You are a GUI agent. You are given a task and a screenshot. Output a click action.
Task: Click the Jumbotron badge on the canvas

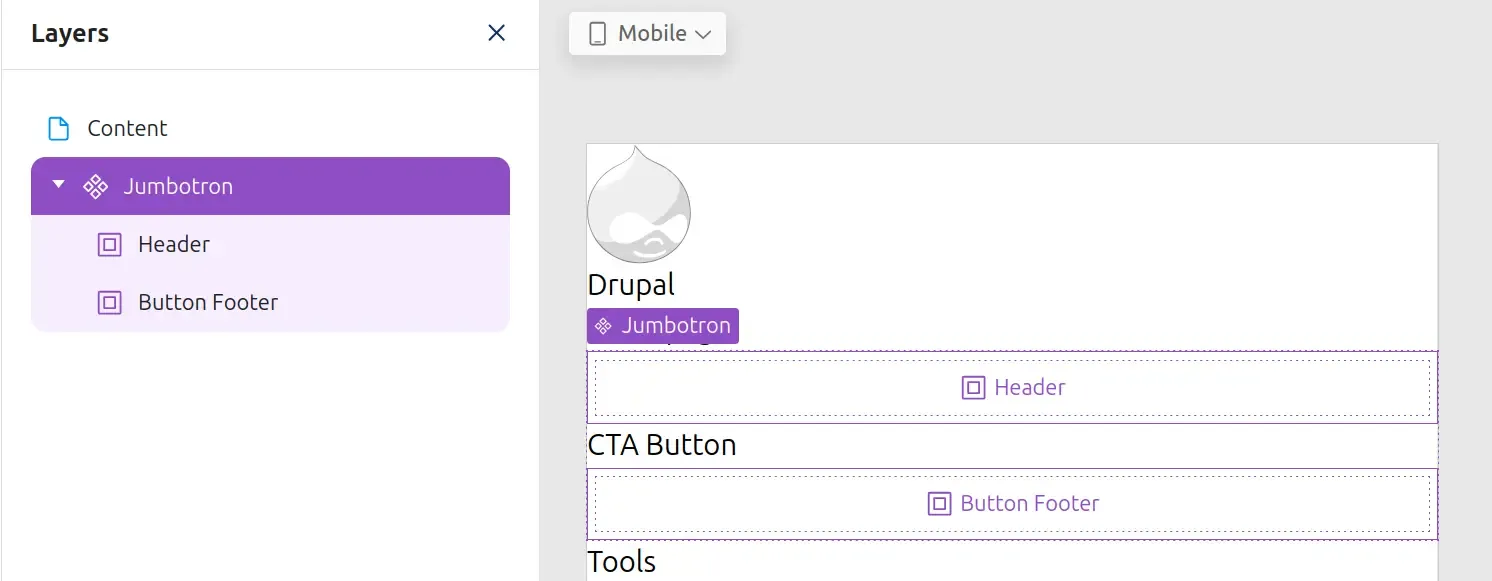pyautogui.click(x=662, y=325)
